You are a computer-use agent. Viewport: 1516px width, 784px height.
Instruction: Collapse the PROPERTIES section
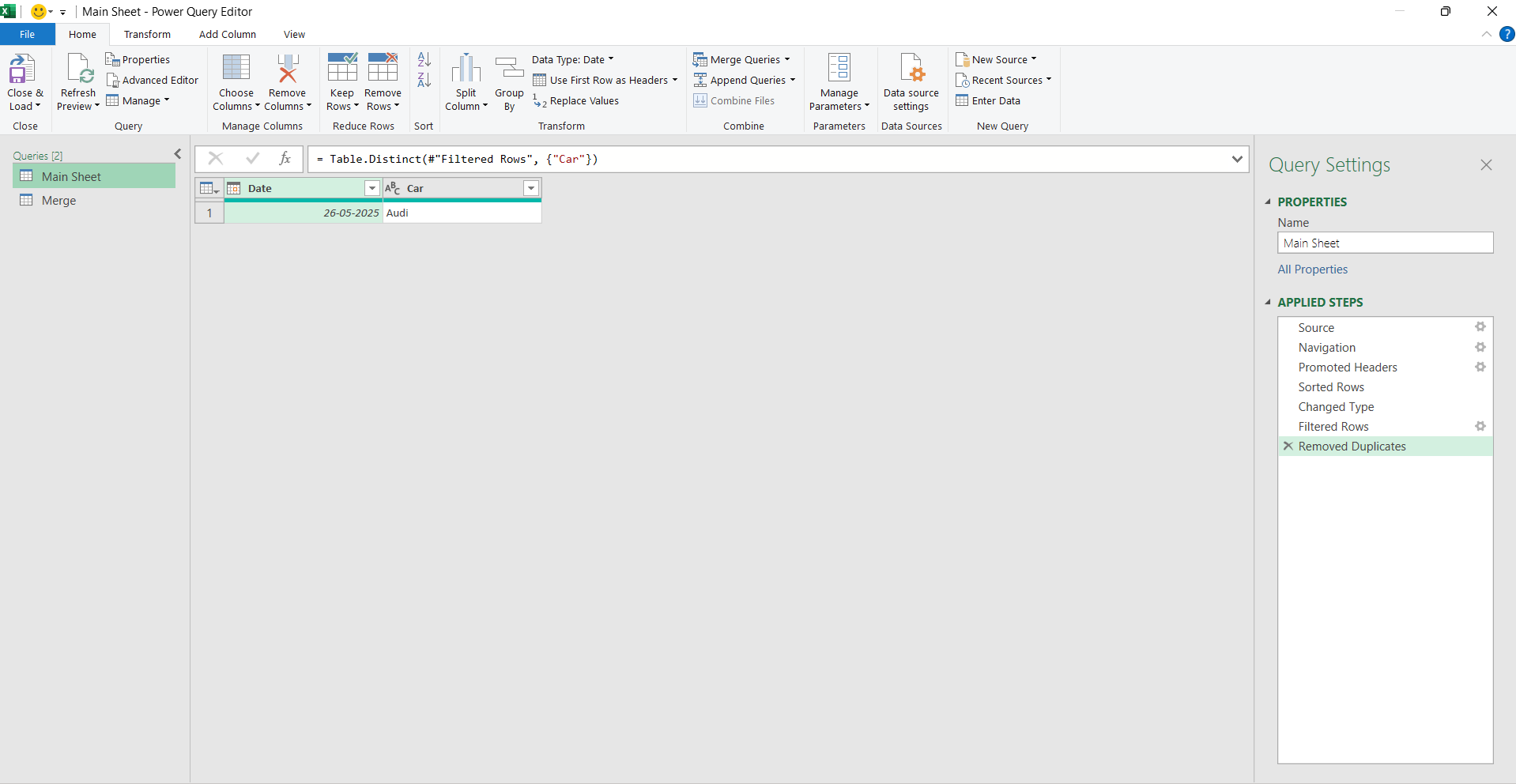click(1268, 202)
